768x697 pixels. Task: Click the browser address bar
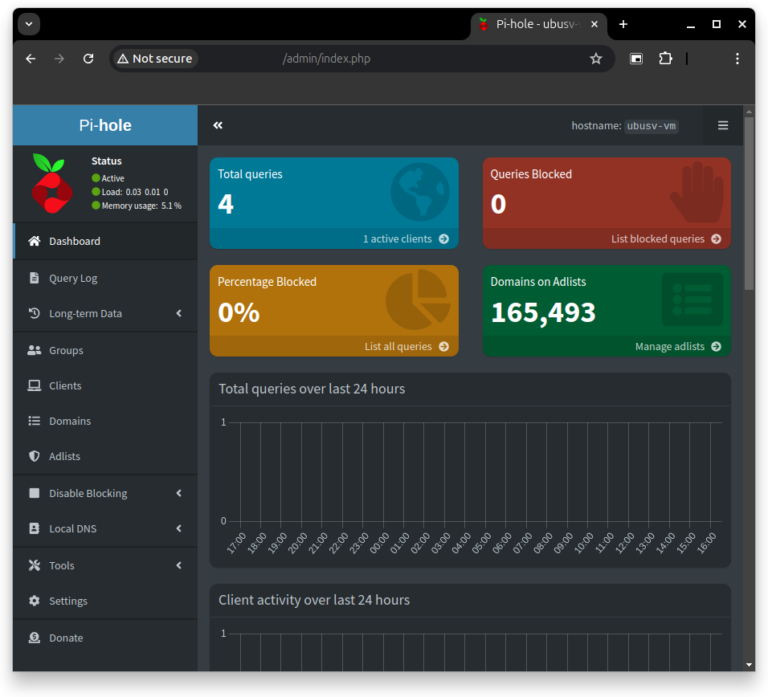[400, 59]
